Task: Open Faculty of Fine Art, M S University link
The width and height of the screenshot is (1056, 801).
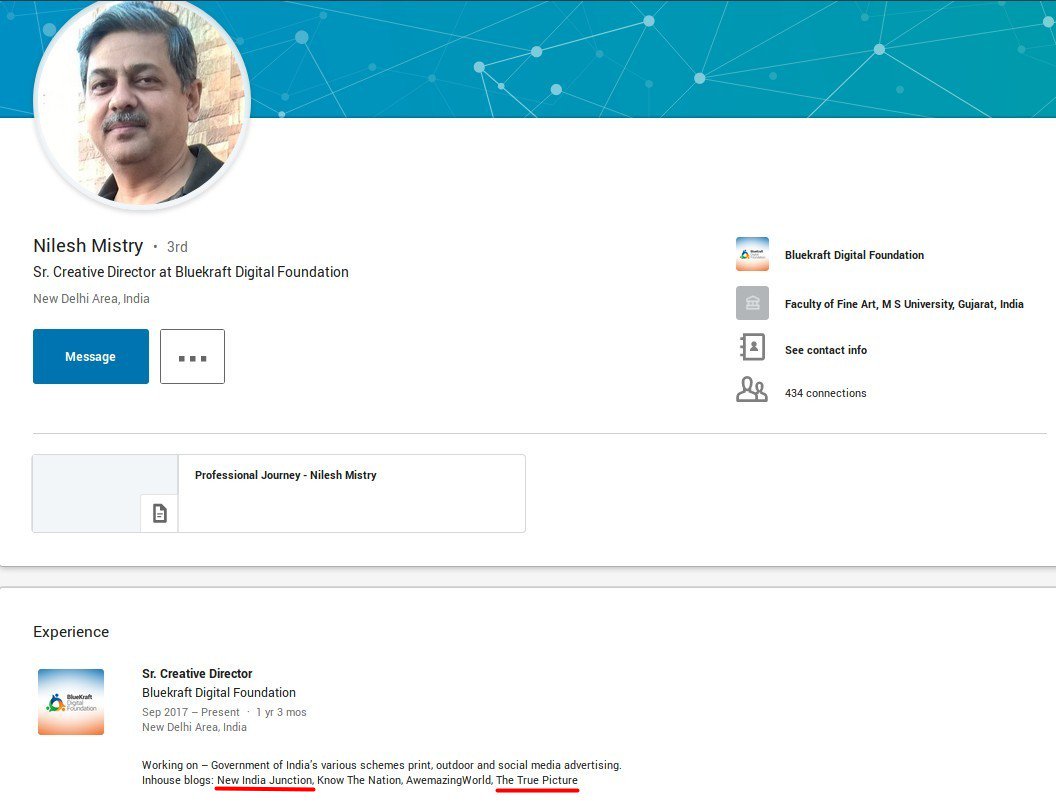Action: 904,305
